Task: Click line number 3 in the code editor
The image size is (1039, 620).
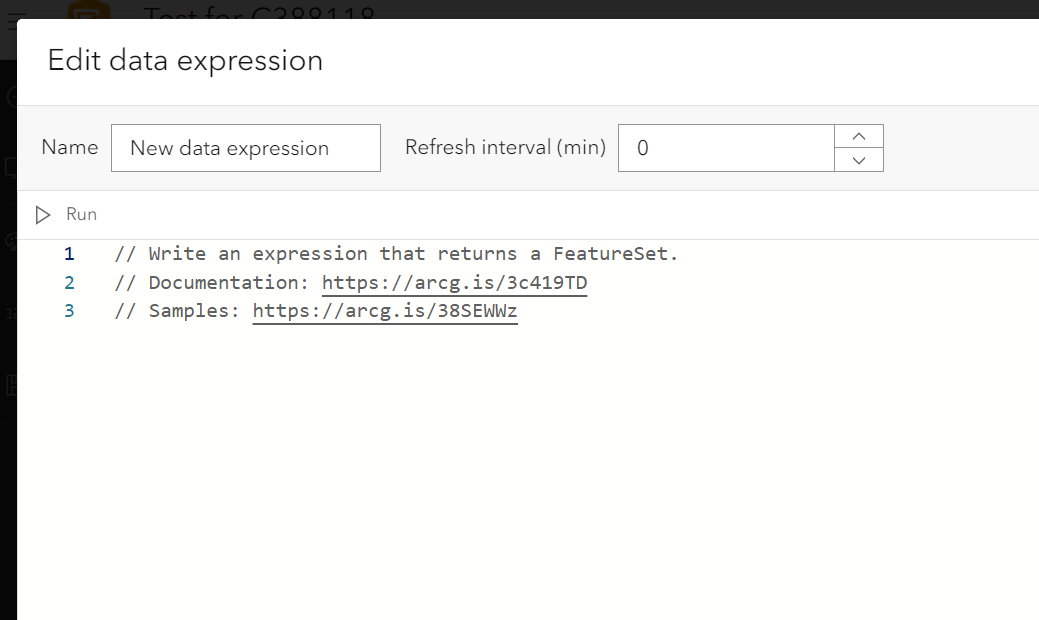Action: coord(68,310)
